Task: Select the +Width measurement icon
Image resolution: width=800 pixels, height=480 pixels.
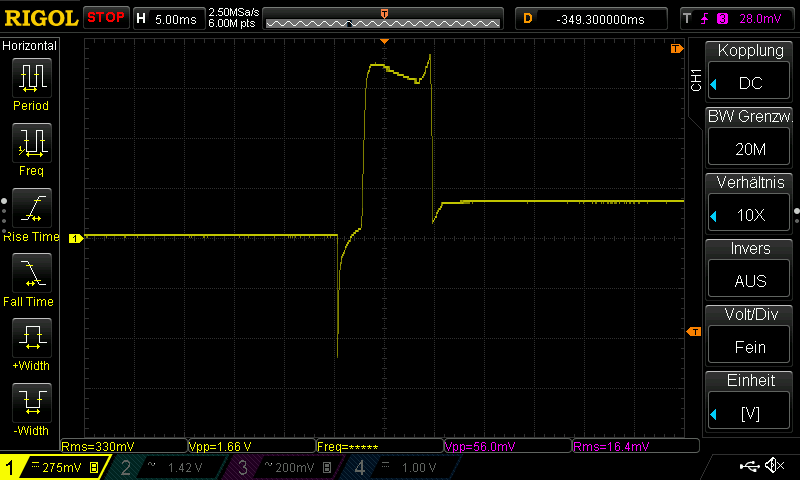Action: 32,338
